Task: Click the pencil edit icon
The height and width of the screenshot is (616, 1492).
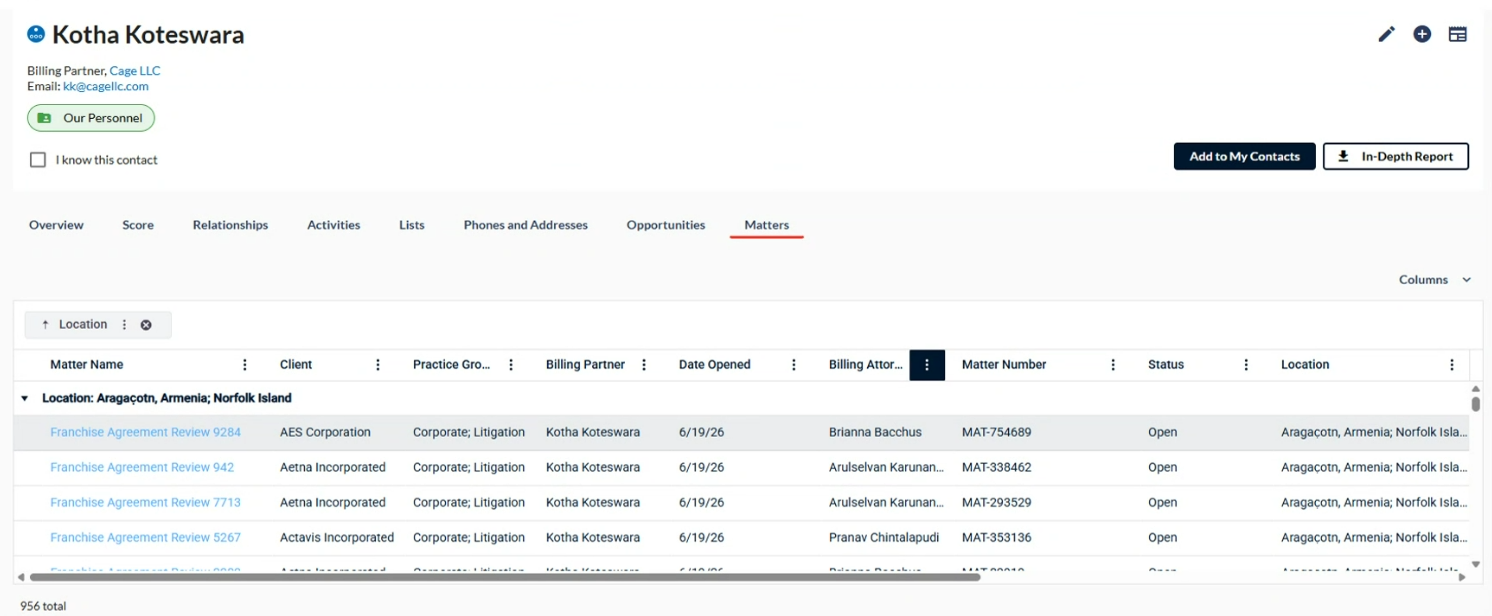Action: pyautogui.click(x=1386, y=34)
